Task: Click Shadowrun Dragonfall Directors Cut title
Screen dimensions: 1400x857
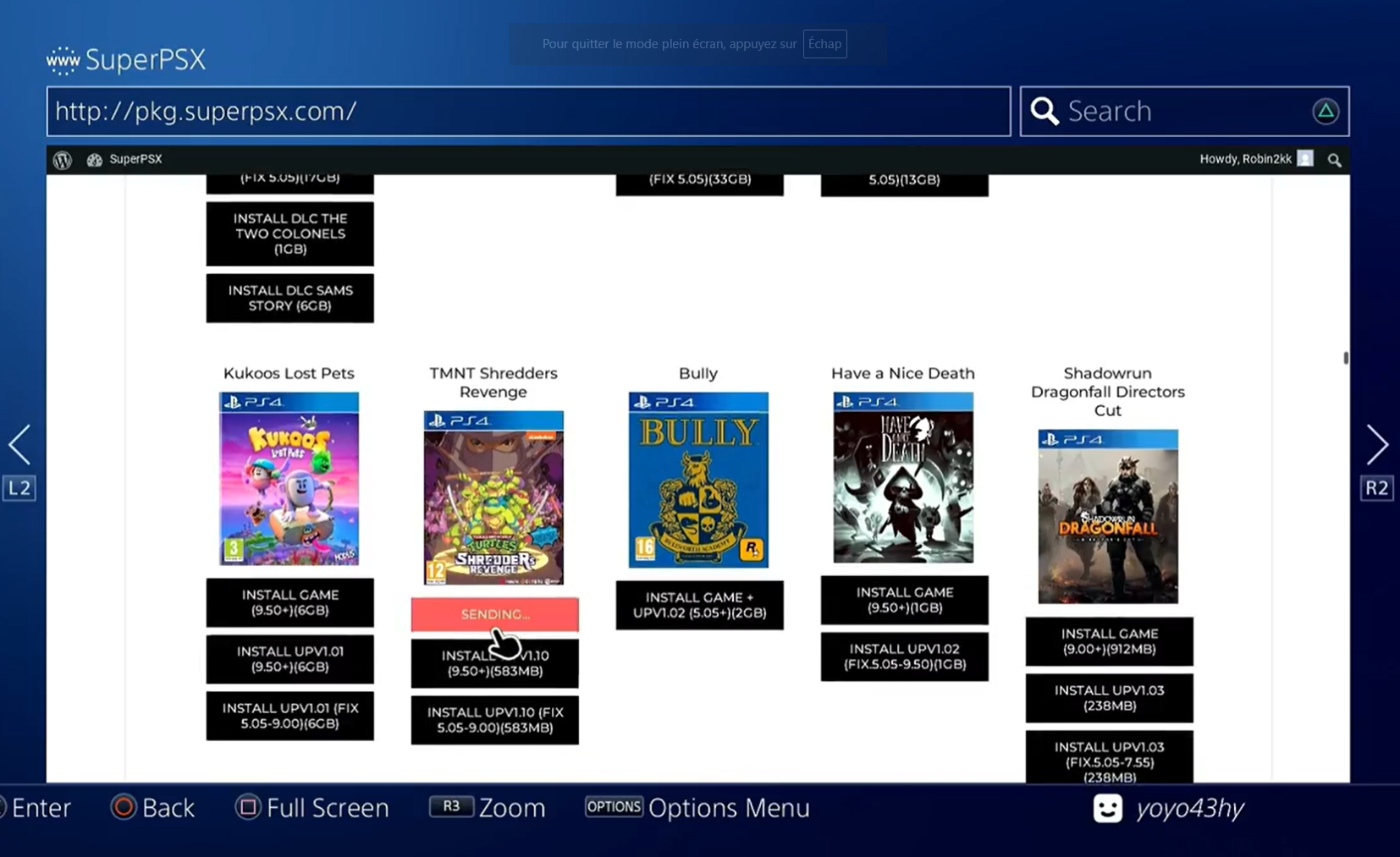Action: click(x=1108, y=392)
